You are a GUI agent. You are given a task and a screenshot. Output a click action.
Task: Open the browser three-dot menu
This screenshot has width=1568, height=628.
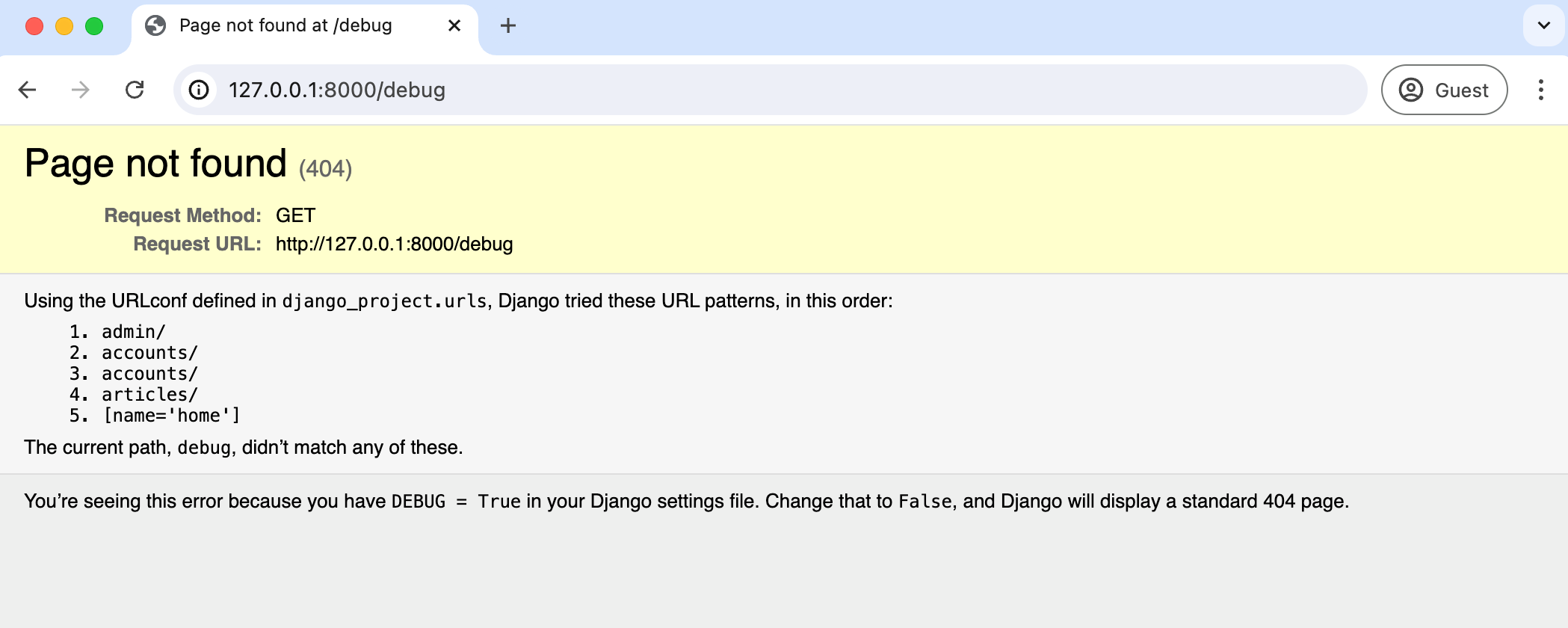tap(1540, 90)
